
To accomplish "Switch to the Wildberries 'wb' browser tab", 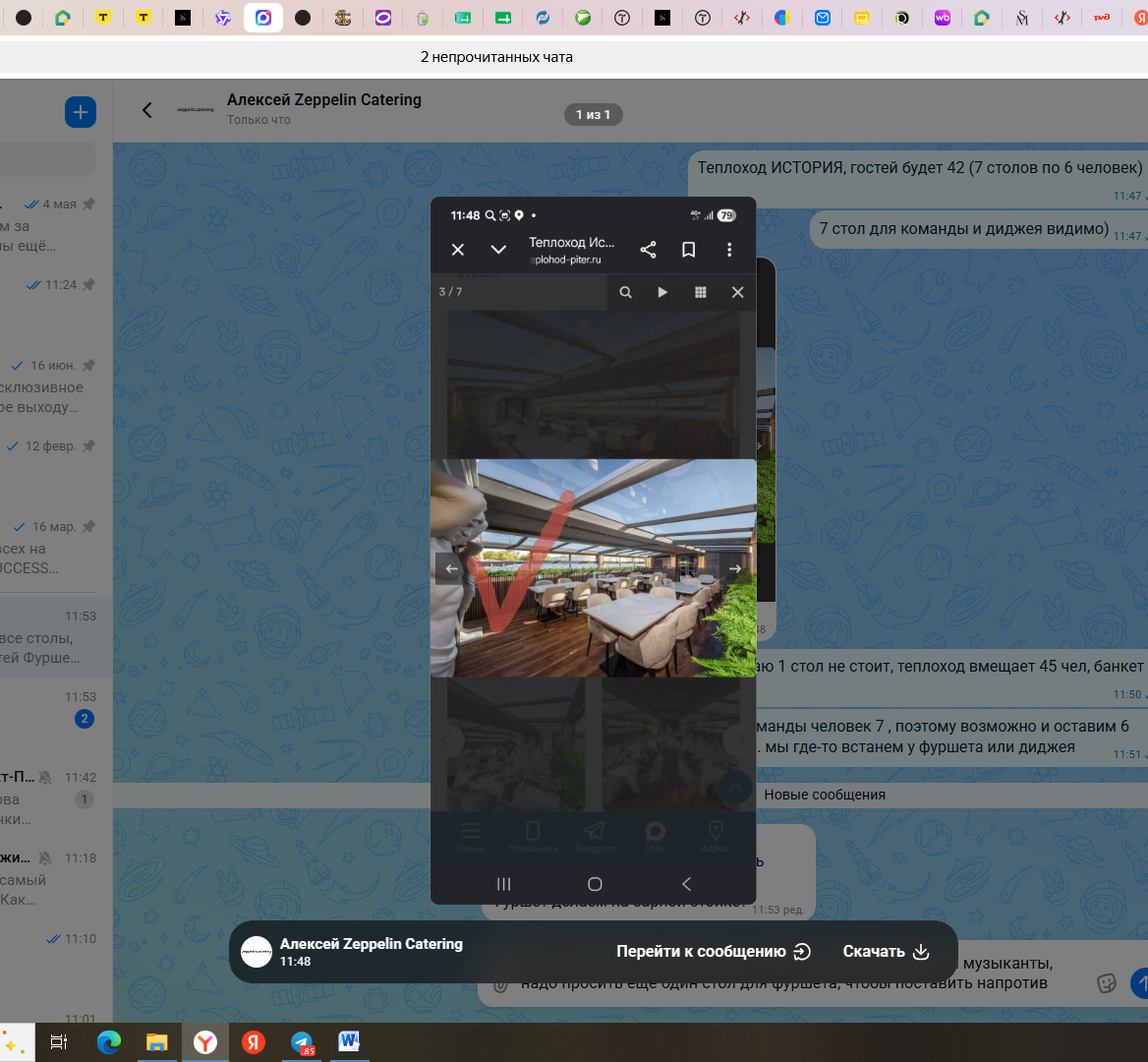I will [x=942, y=18].
